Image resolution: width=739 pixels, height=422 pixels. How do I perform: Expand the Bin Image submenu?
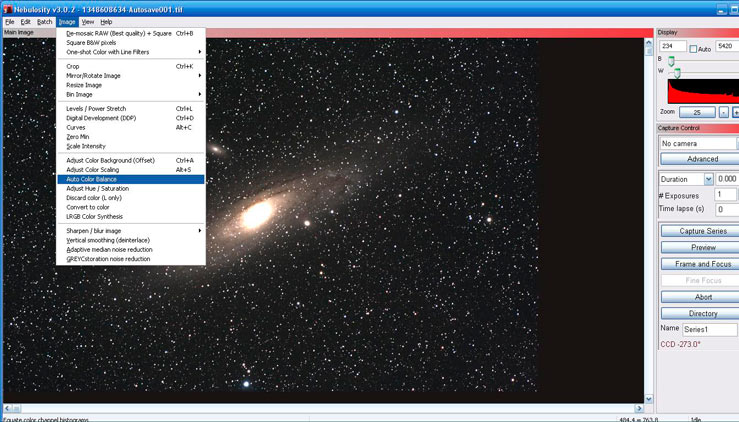131,94
